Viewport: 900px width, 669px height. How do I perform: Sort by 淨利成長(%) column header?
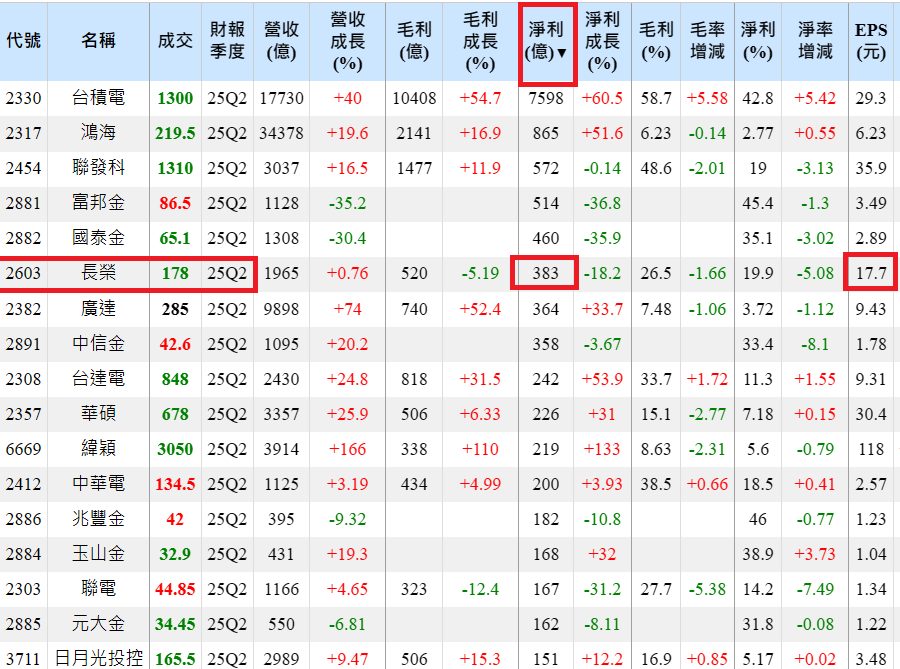coord(602,41)
